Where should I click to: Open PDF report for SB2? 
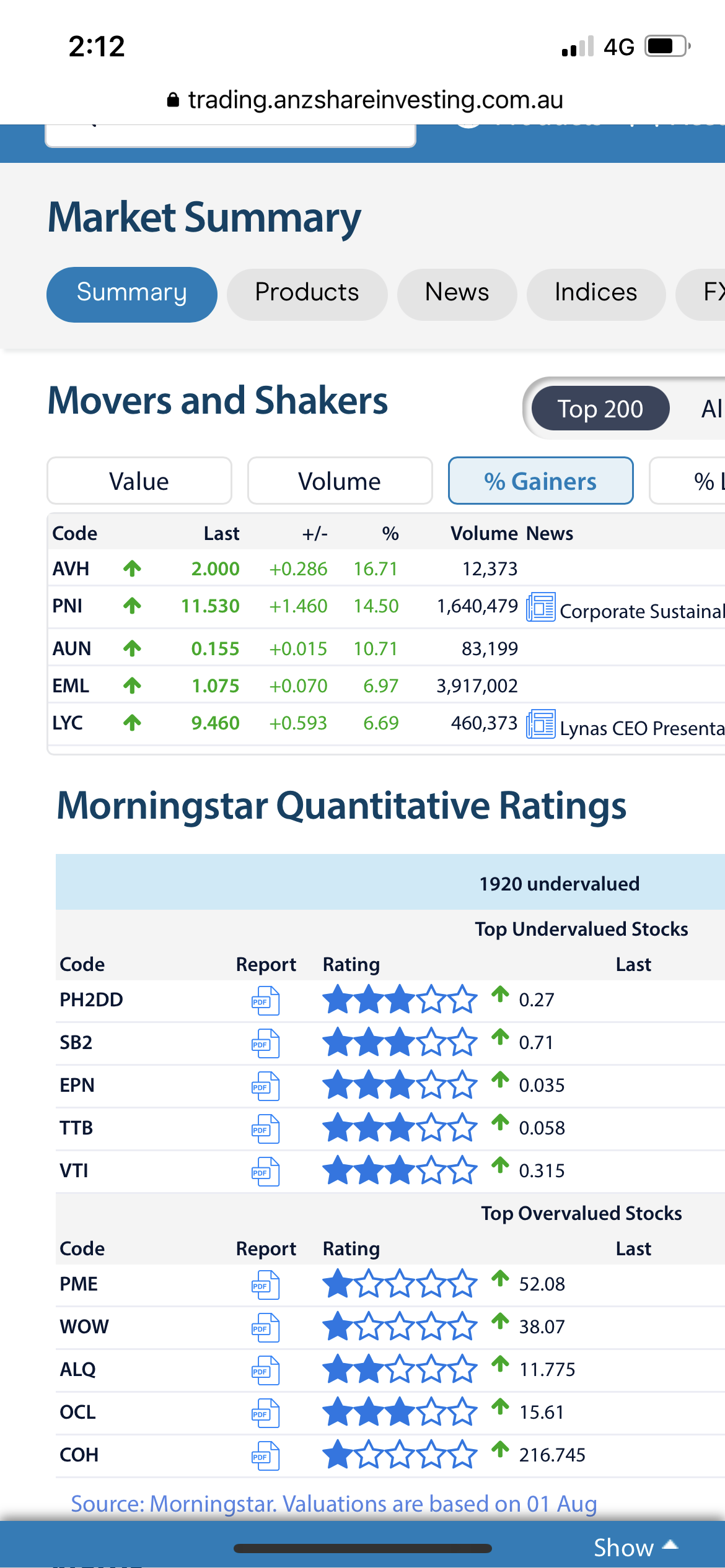tap(265, 1043)
